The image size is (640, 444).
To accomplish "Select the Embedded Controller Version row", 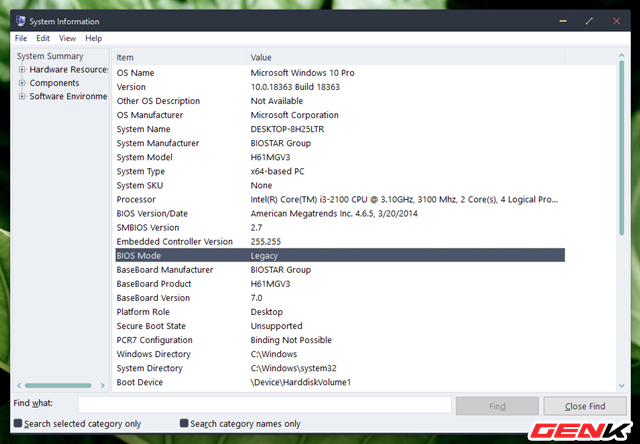I will [340, 242].
